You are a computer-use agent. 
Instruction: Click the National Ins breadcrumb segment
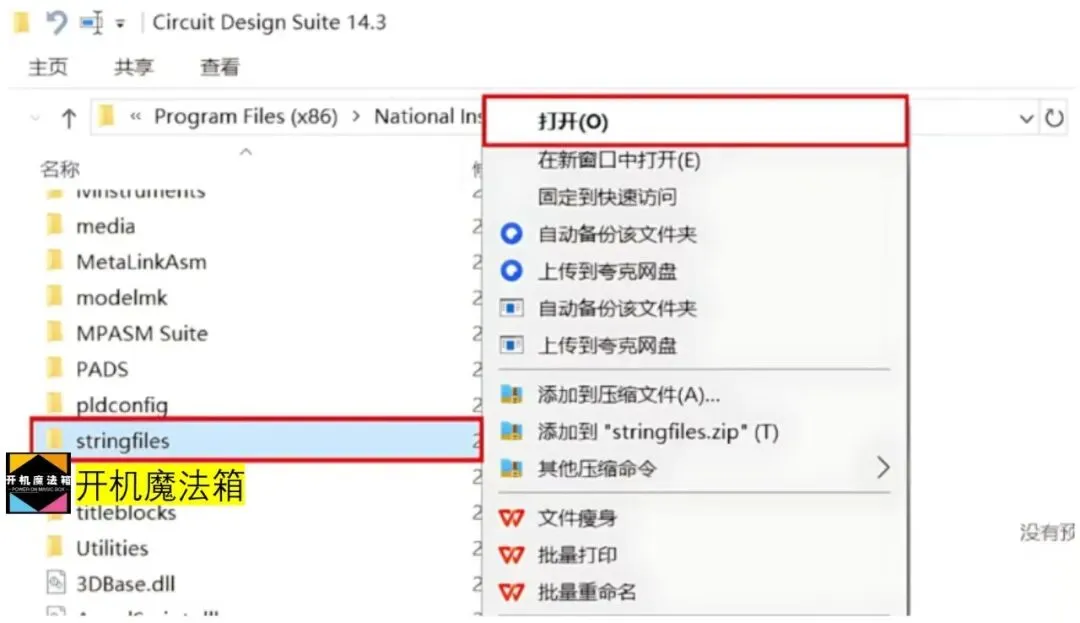428,116
